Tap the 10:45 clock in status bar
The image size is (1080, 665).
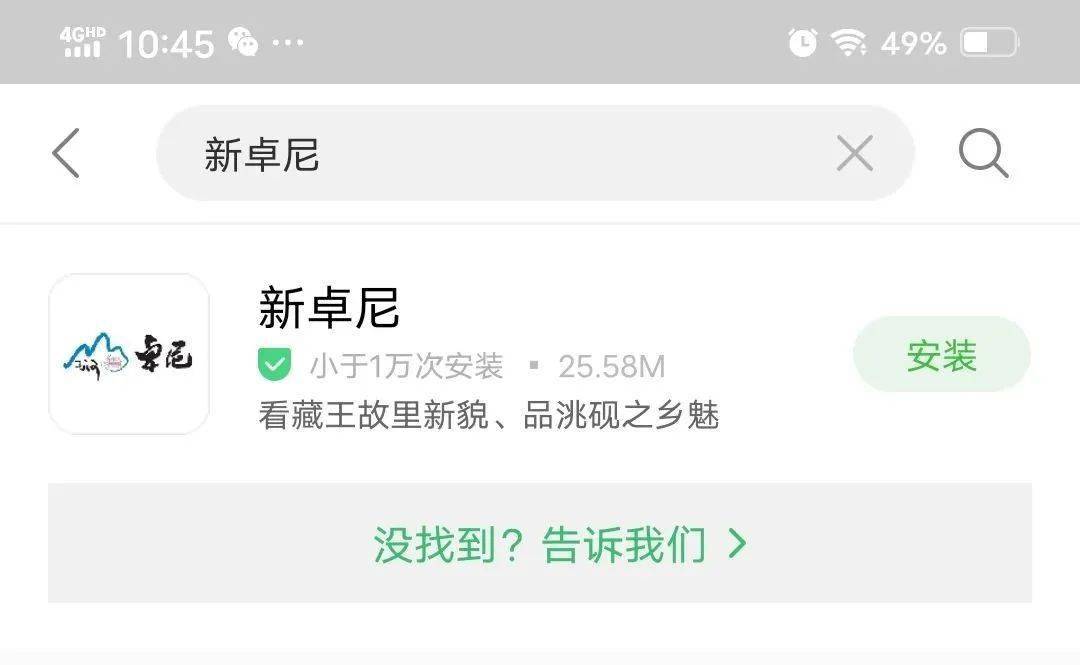[x=166, y=44]
